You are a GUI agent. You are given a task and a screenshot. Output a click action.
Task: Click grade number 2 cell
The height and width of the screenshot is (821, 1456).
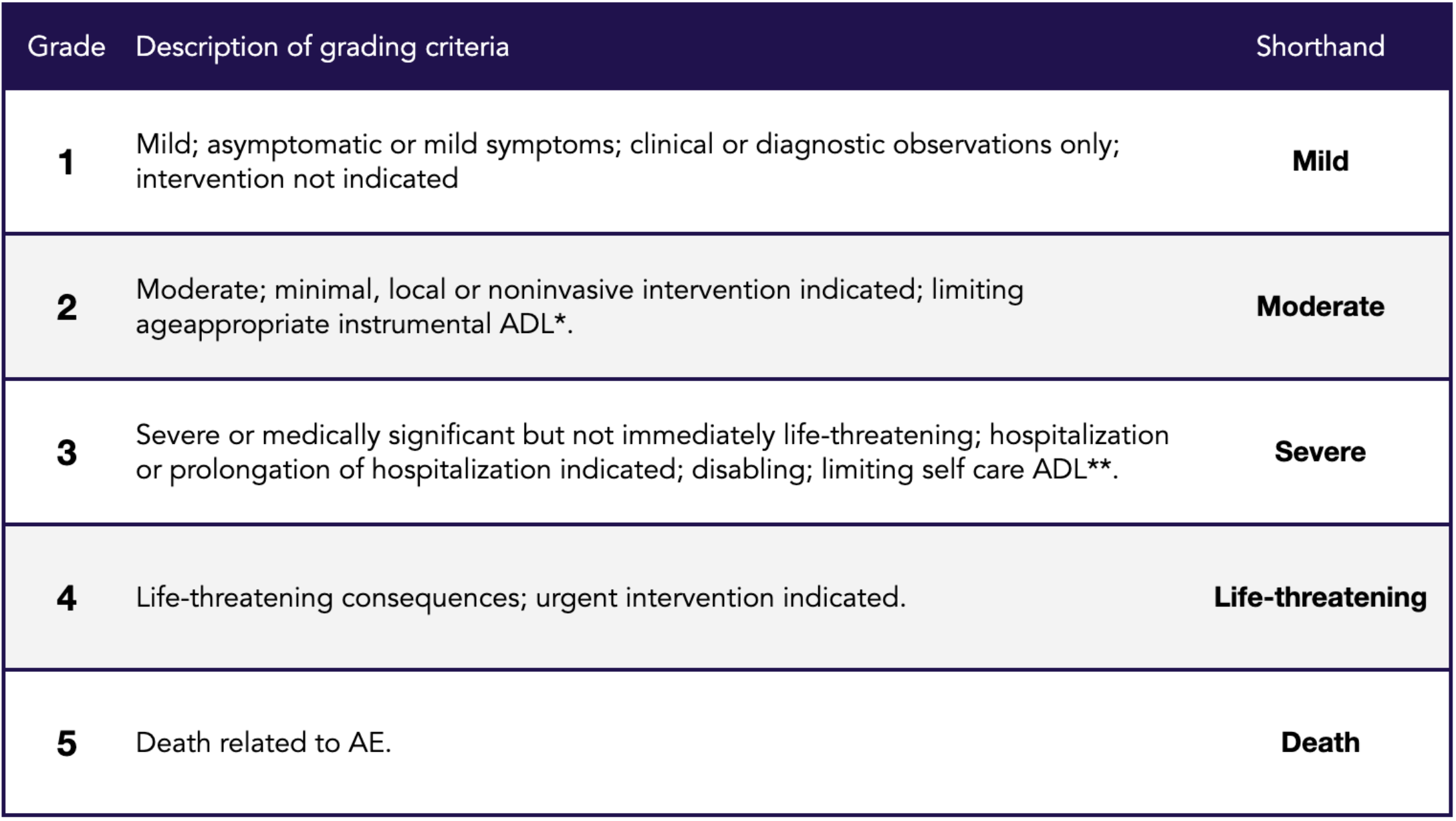pyautogui.click(x=66, y=308)
